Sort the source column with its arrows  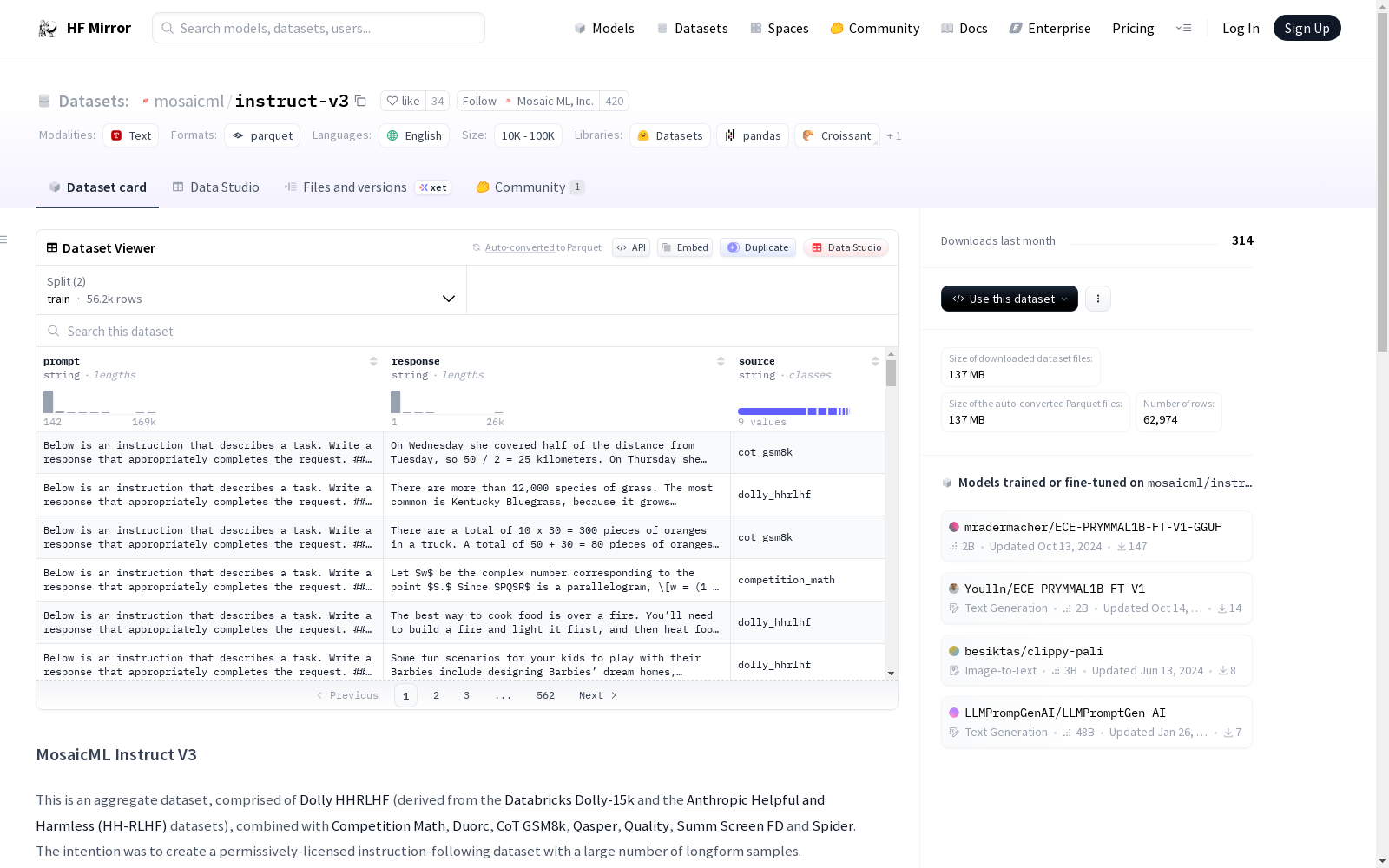pyautogui.click(x=875, y=361)
